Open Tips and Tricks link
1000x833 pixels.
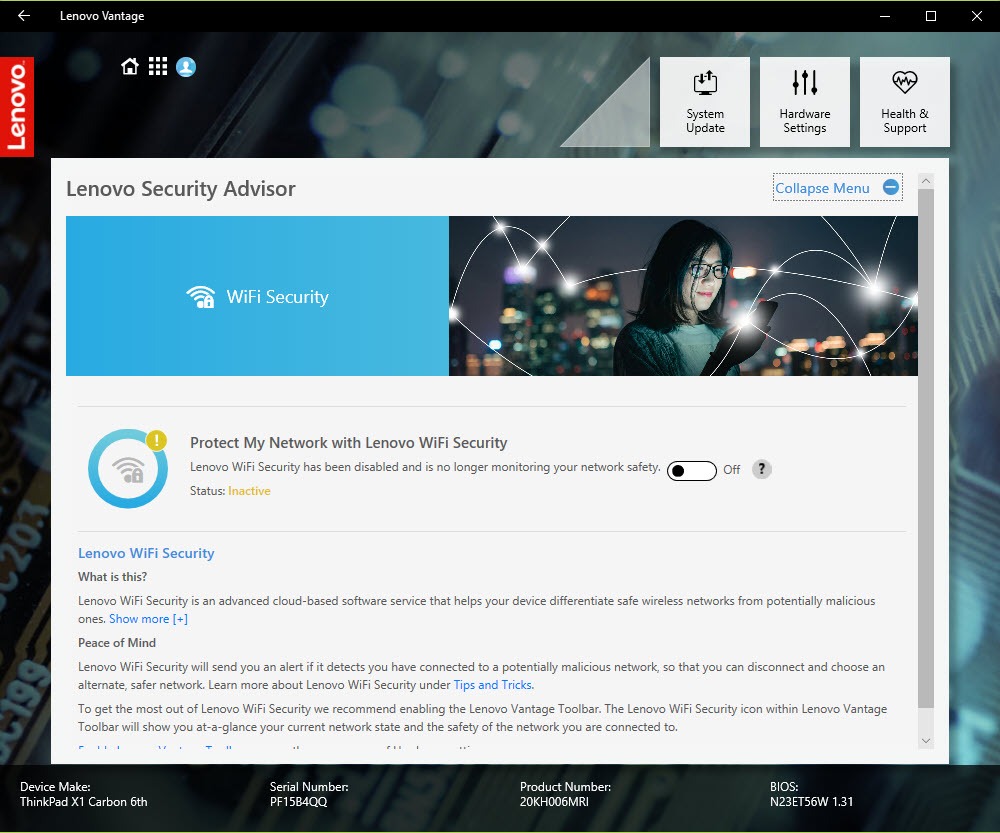tap(494, 685)
